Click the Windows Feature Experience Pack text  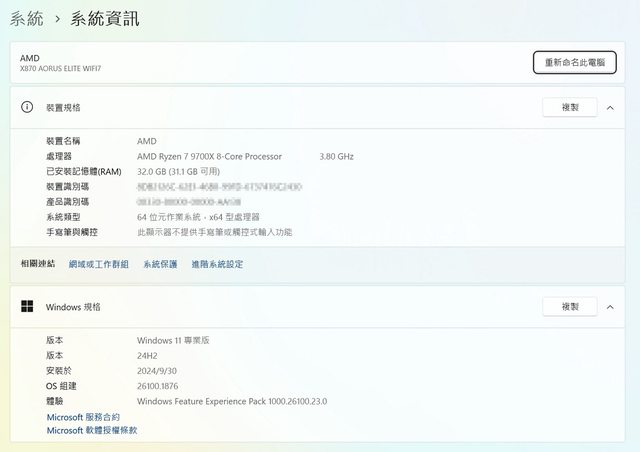pyautogui.click(x=231, y=401)
